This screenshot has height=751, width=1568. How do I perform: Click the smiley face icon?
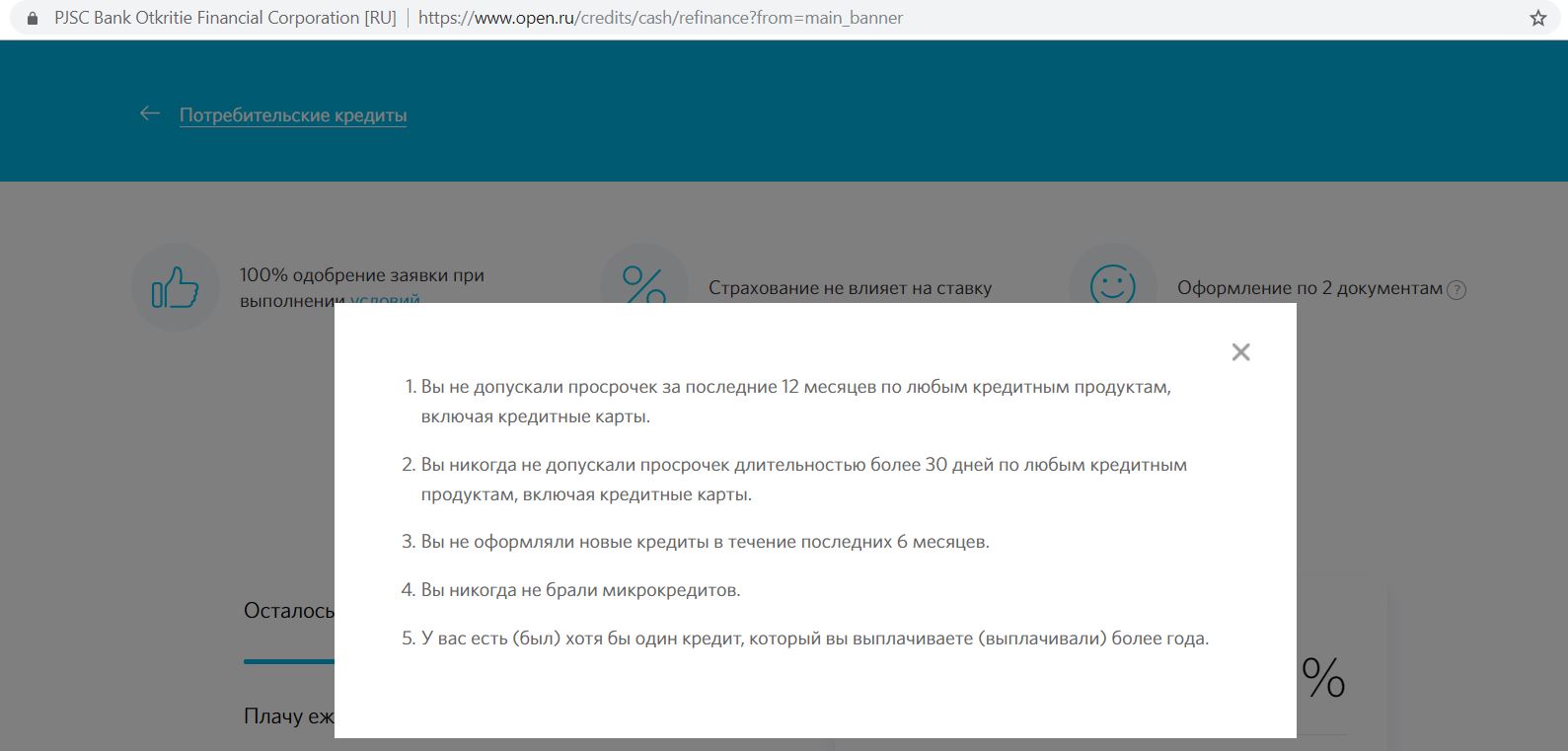1112,283
